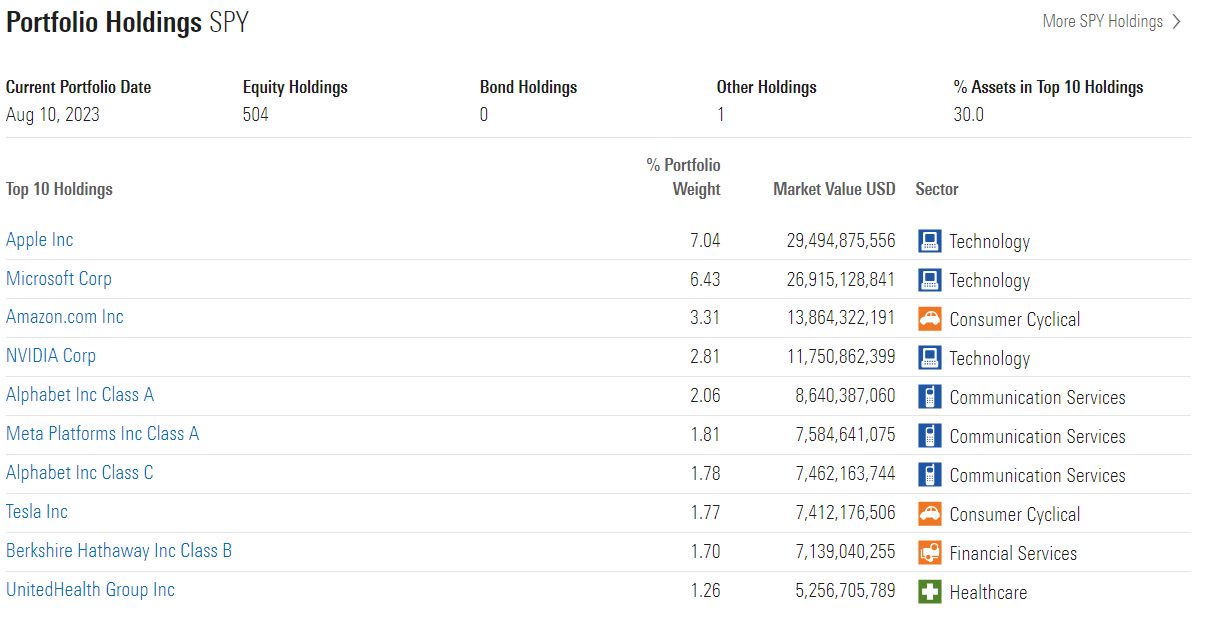1207x618 pixels.
Task: Click the Technology sector icon in NVIDIA row
Action: click(930, 358)
